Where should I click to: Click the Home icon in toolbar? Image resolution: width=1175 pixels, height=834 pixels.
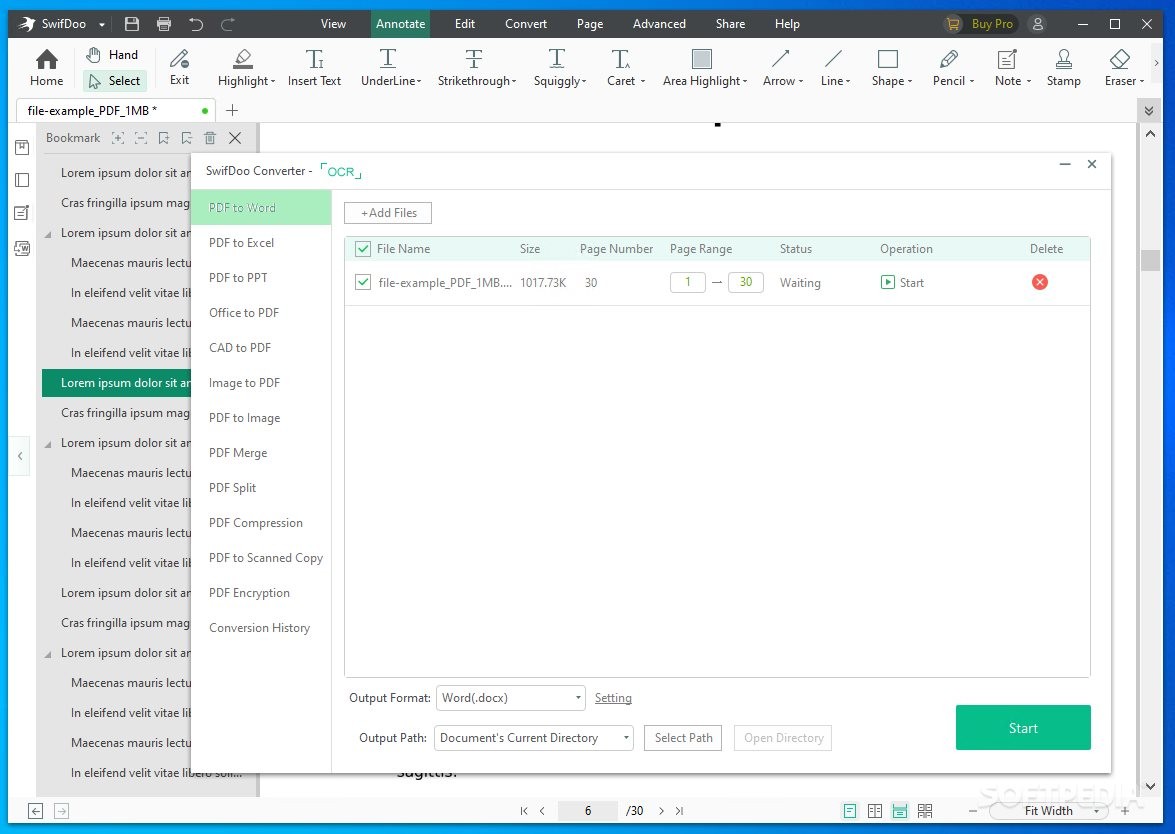[46, 67]
